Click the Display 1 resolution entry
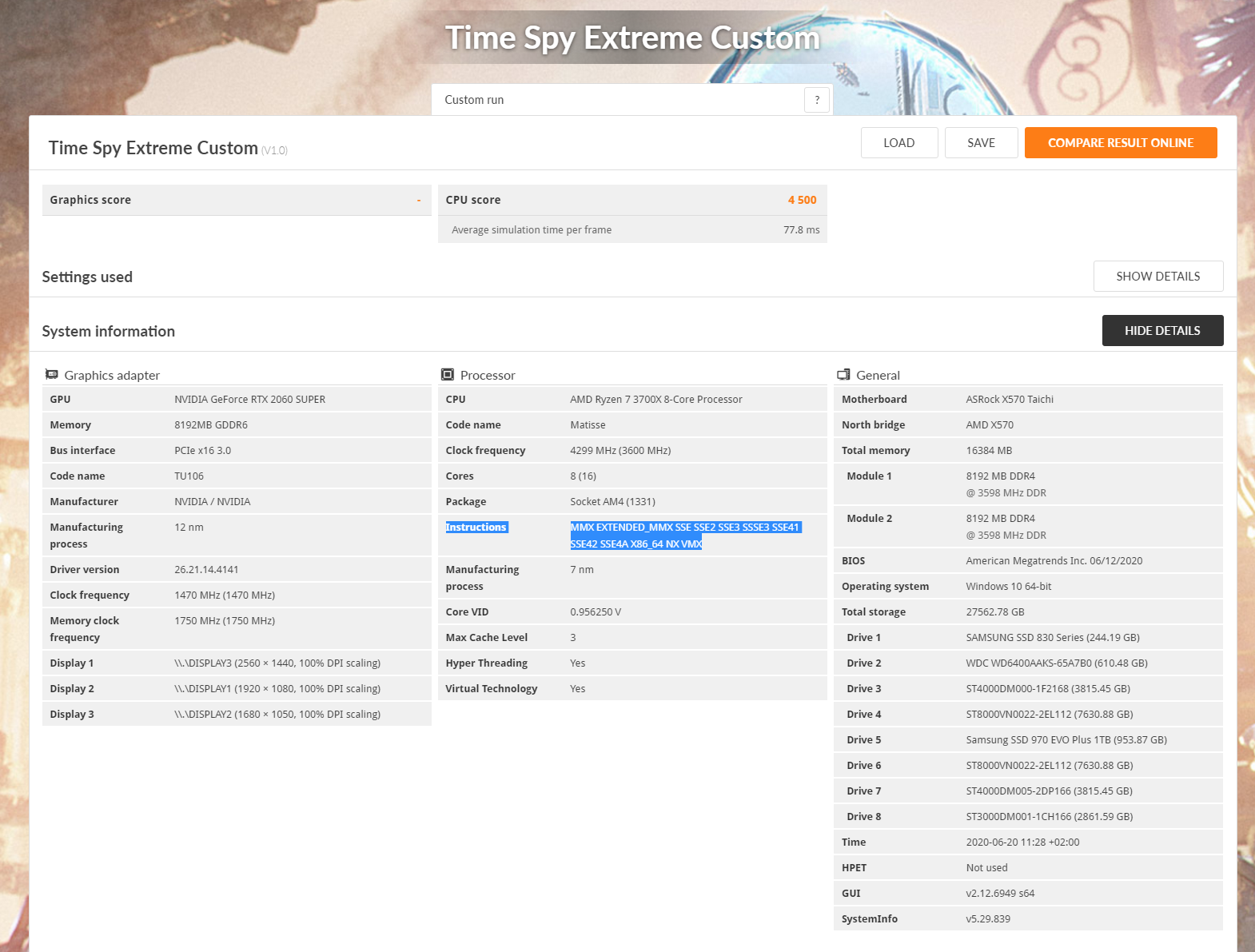This screenshot has height=952, width=1255. click(x=277, y=663)
